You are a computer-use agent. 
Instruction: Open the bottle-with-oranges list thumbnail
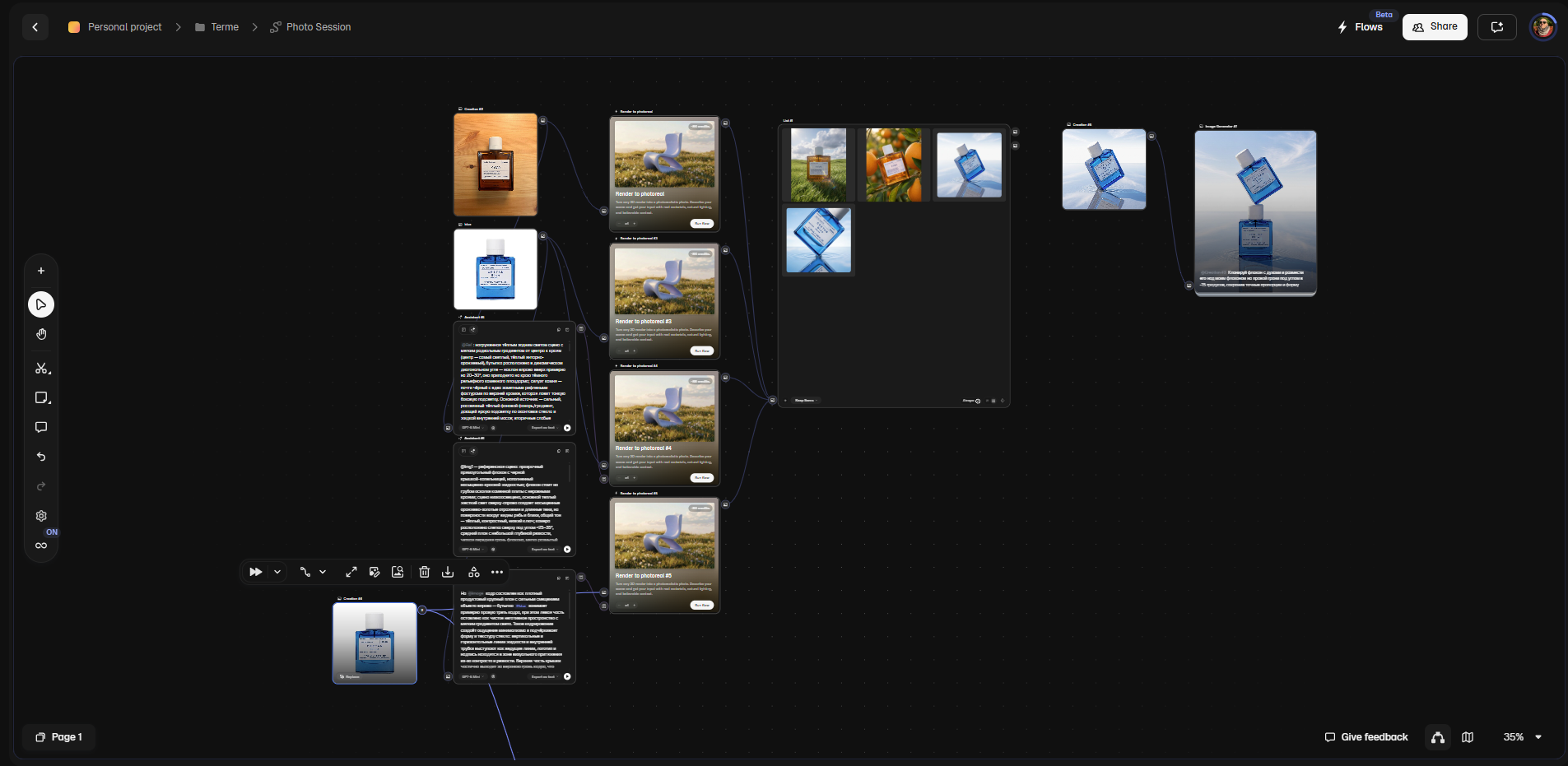click(x=894, y=165)
